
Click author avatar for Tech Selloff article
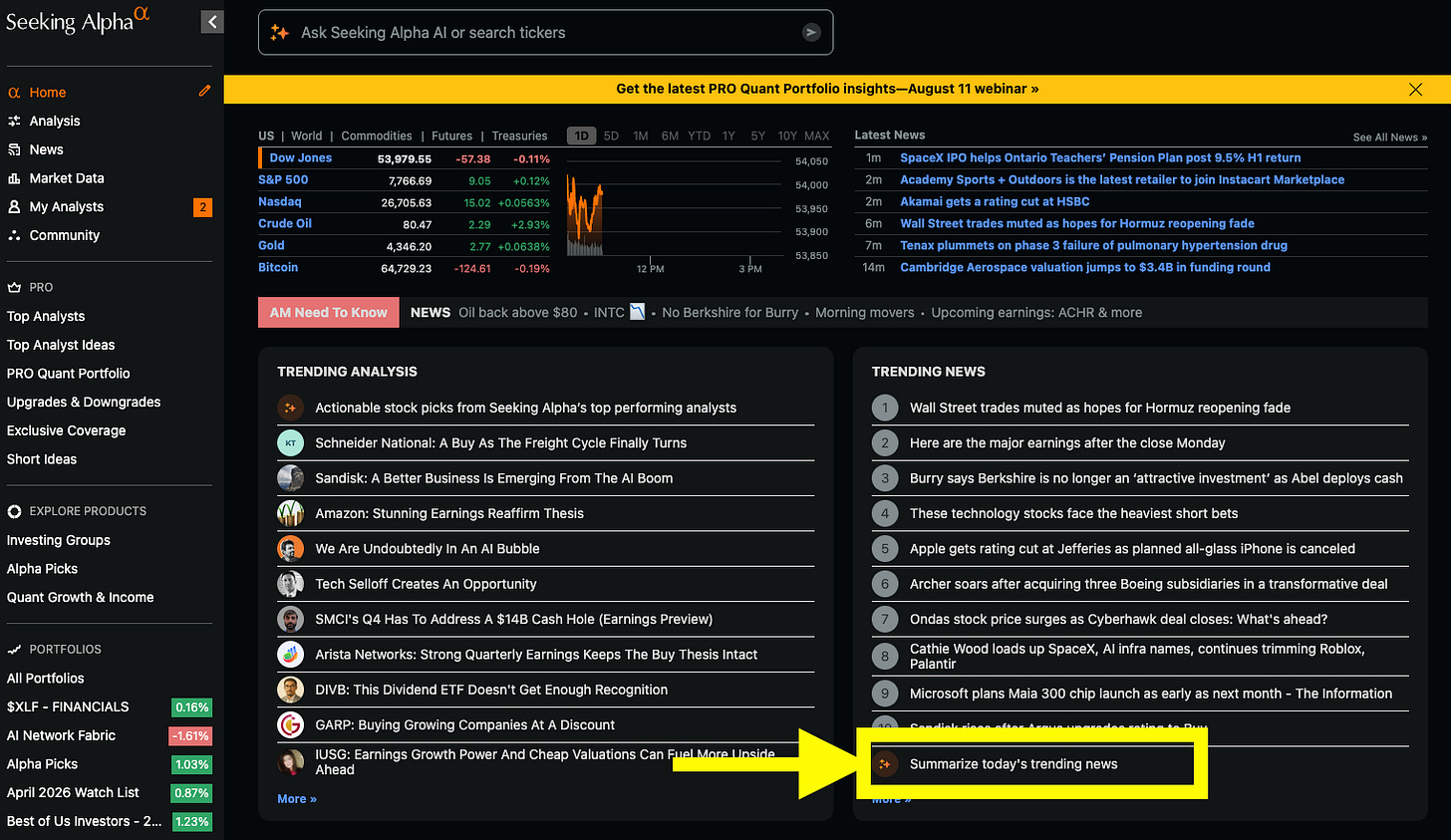290,584
